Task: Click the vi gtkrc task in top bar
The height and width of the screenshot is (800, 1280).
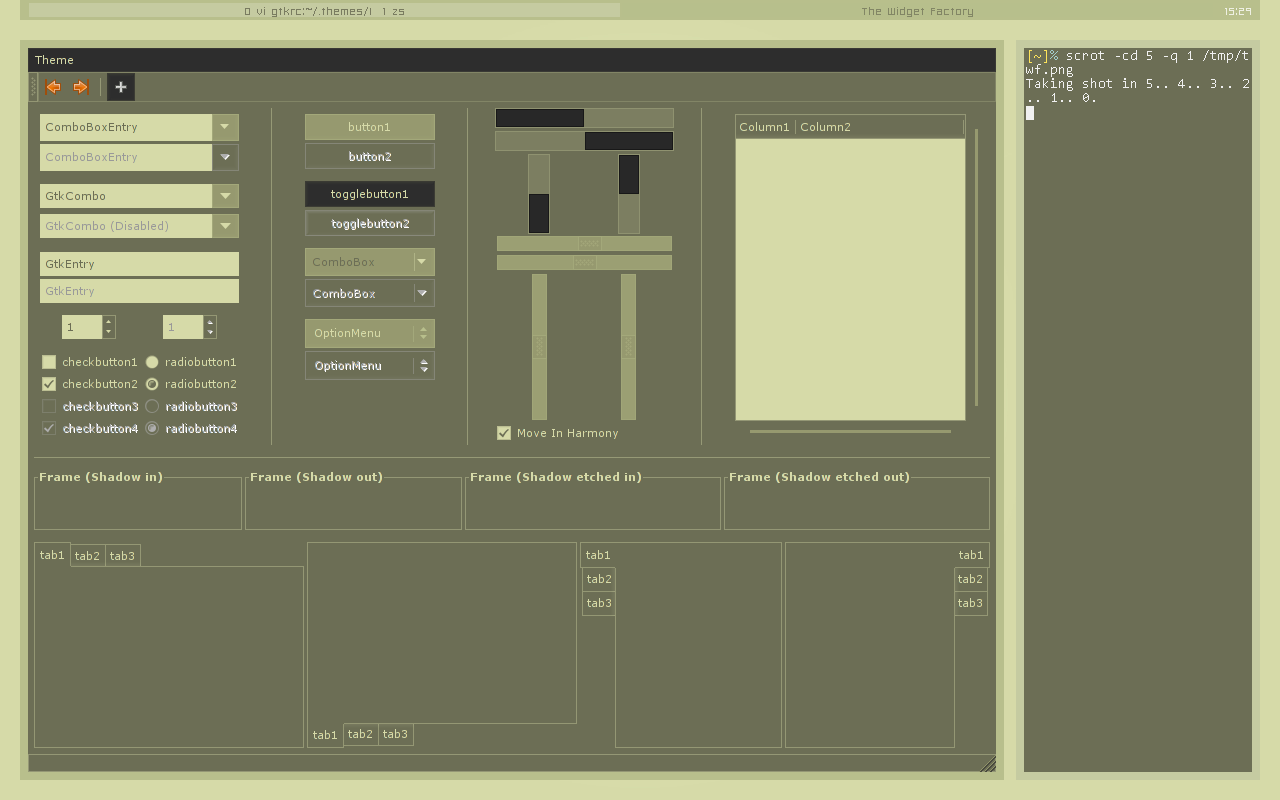Action: coord(324,11)
